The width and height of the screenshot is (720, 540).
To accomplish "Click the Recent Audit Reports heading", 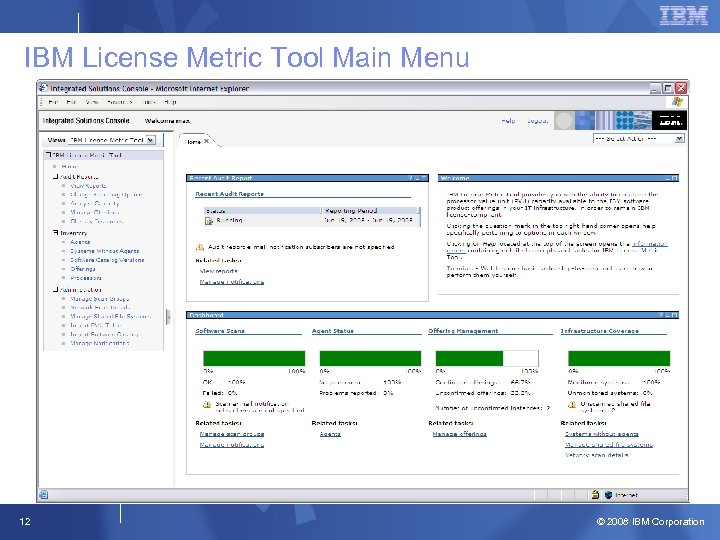I will (x=230, y=194).
